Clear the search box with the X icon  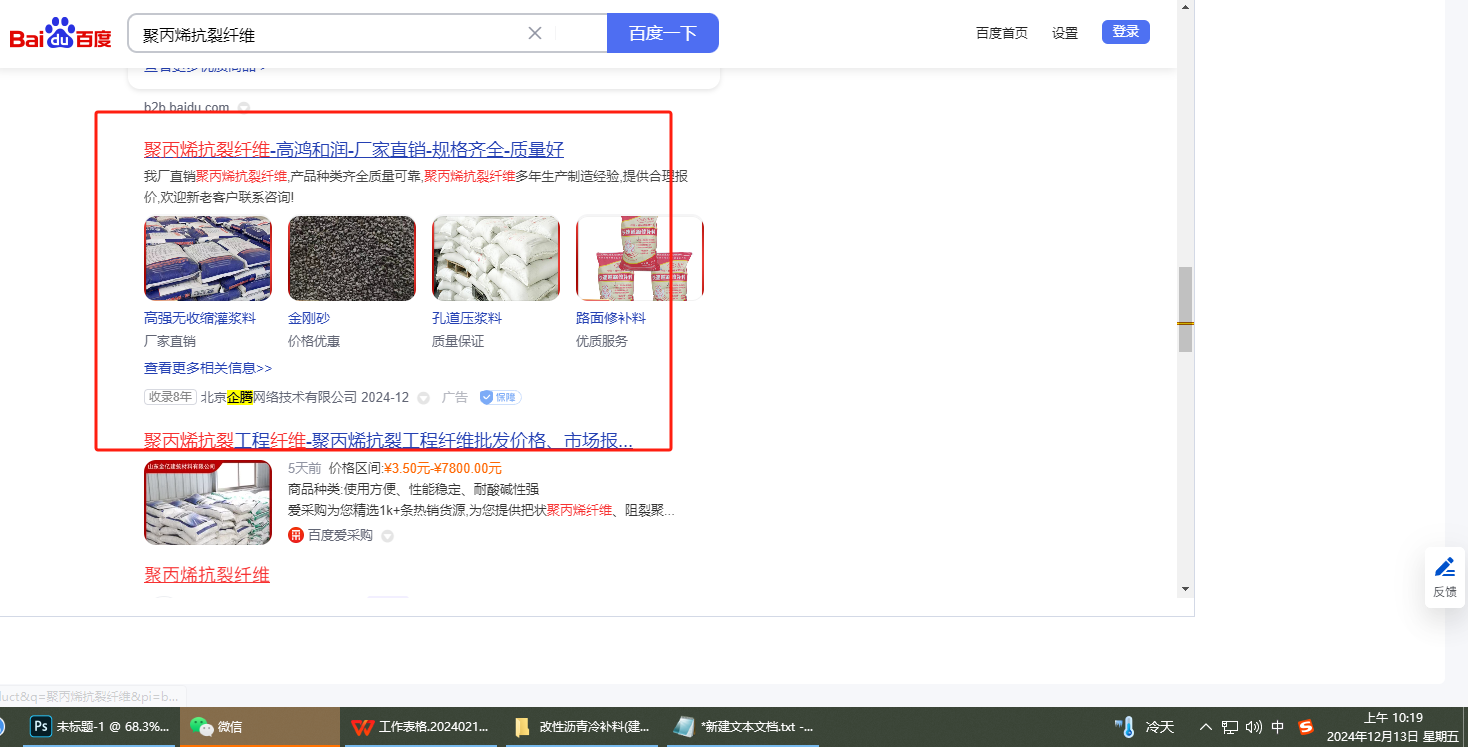(535, 33)
